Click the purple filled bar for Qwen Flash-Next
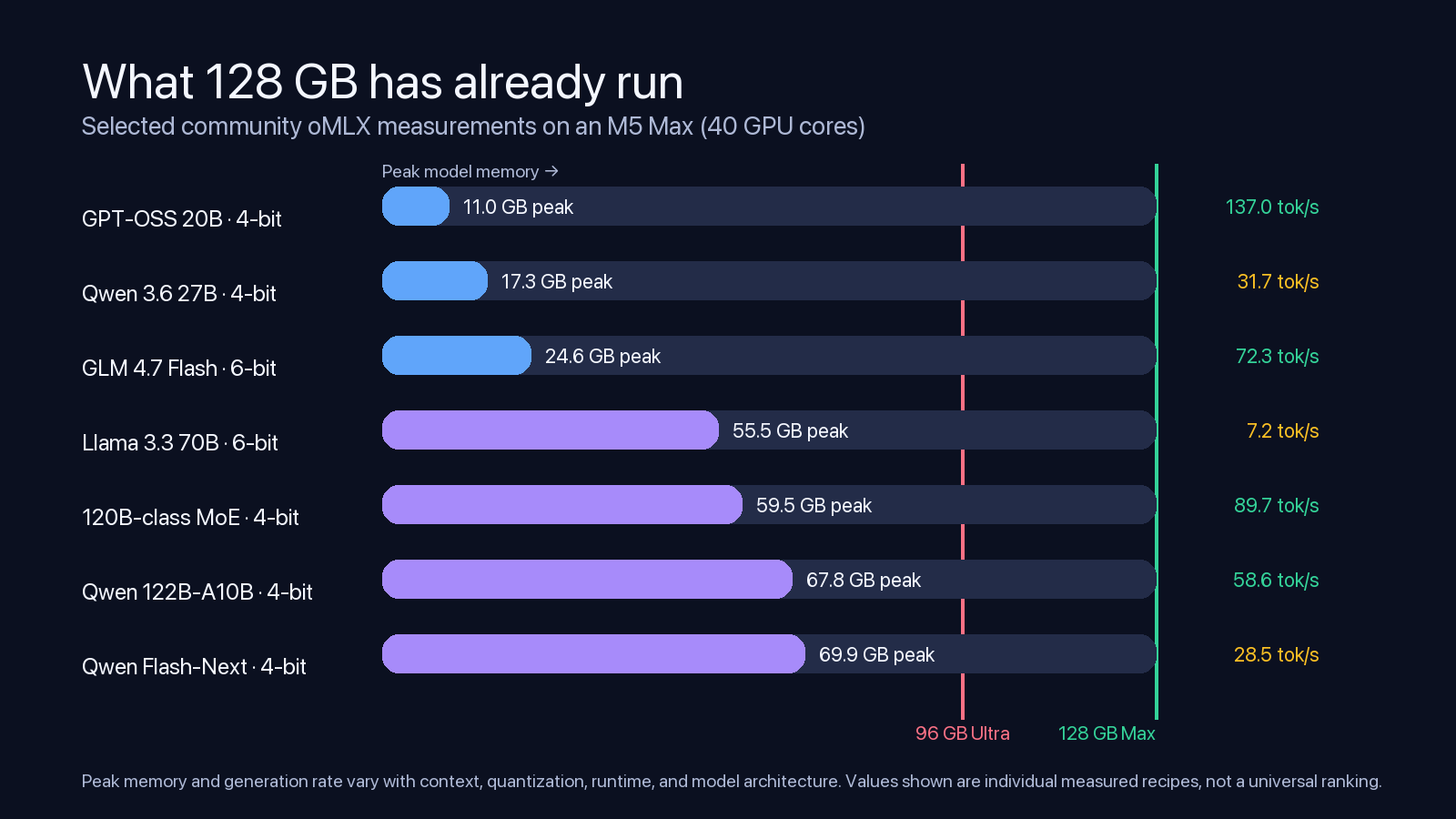Screen dimensions: 1456x819 tap(593, 654)
